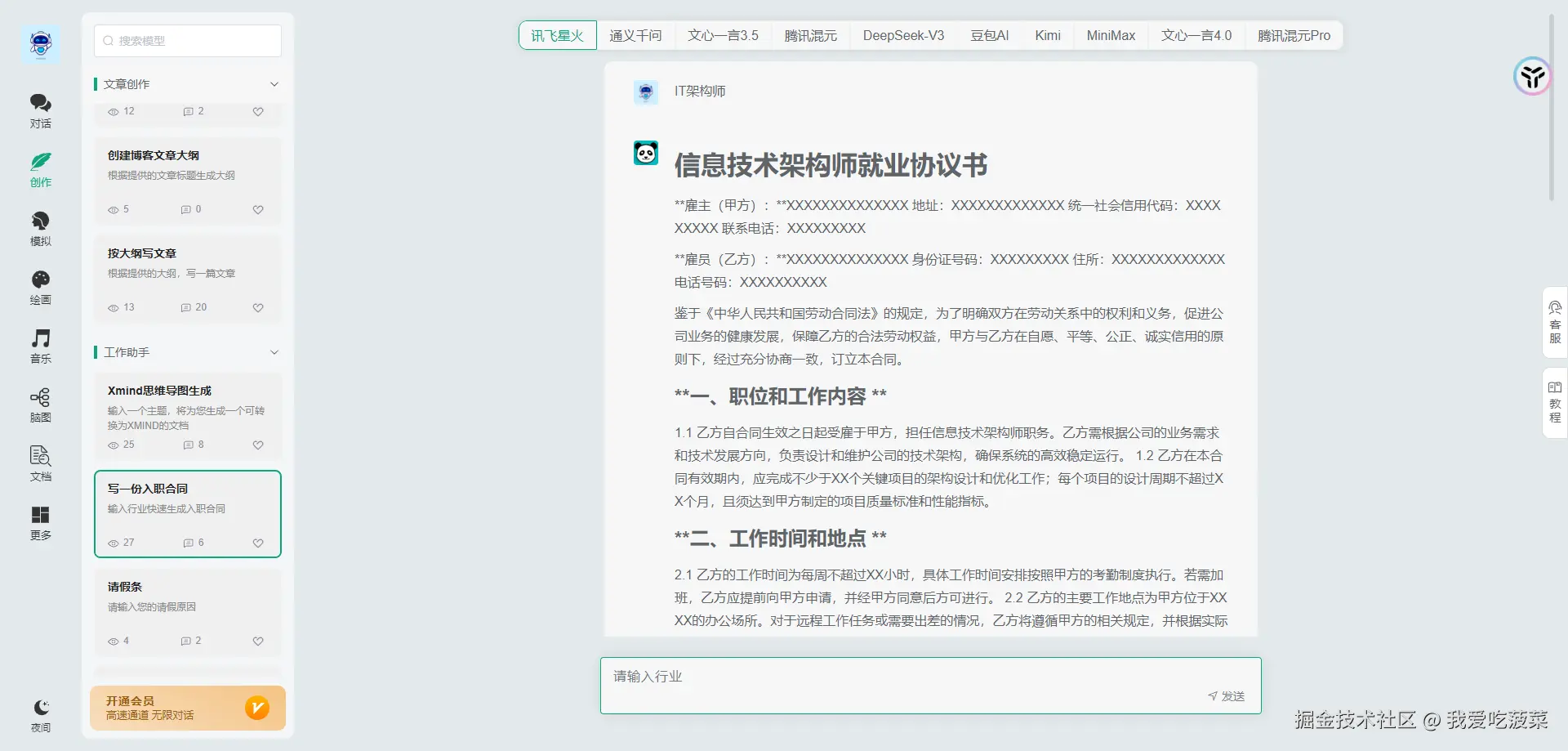Open the 绘画 painting section
Screen dimensions: 1568x751
[41, 288]
